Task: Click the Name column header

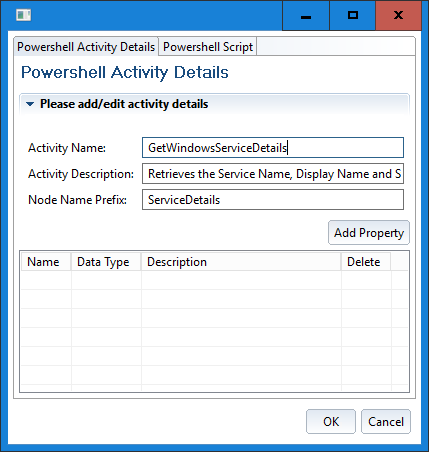Action: (46, 262)
